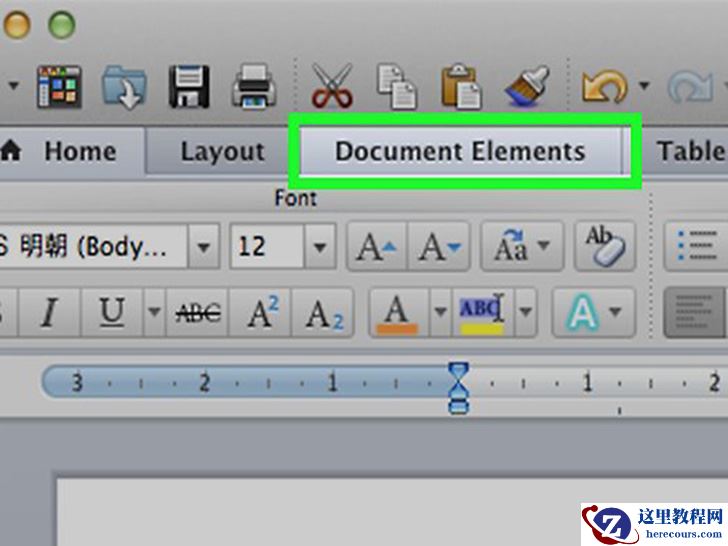Screen dimensions: 728x546
Task: Click the green zoom window button
Action: point(62,24)
